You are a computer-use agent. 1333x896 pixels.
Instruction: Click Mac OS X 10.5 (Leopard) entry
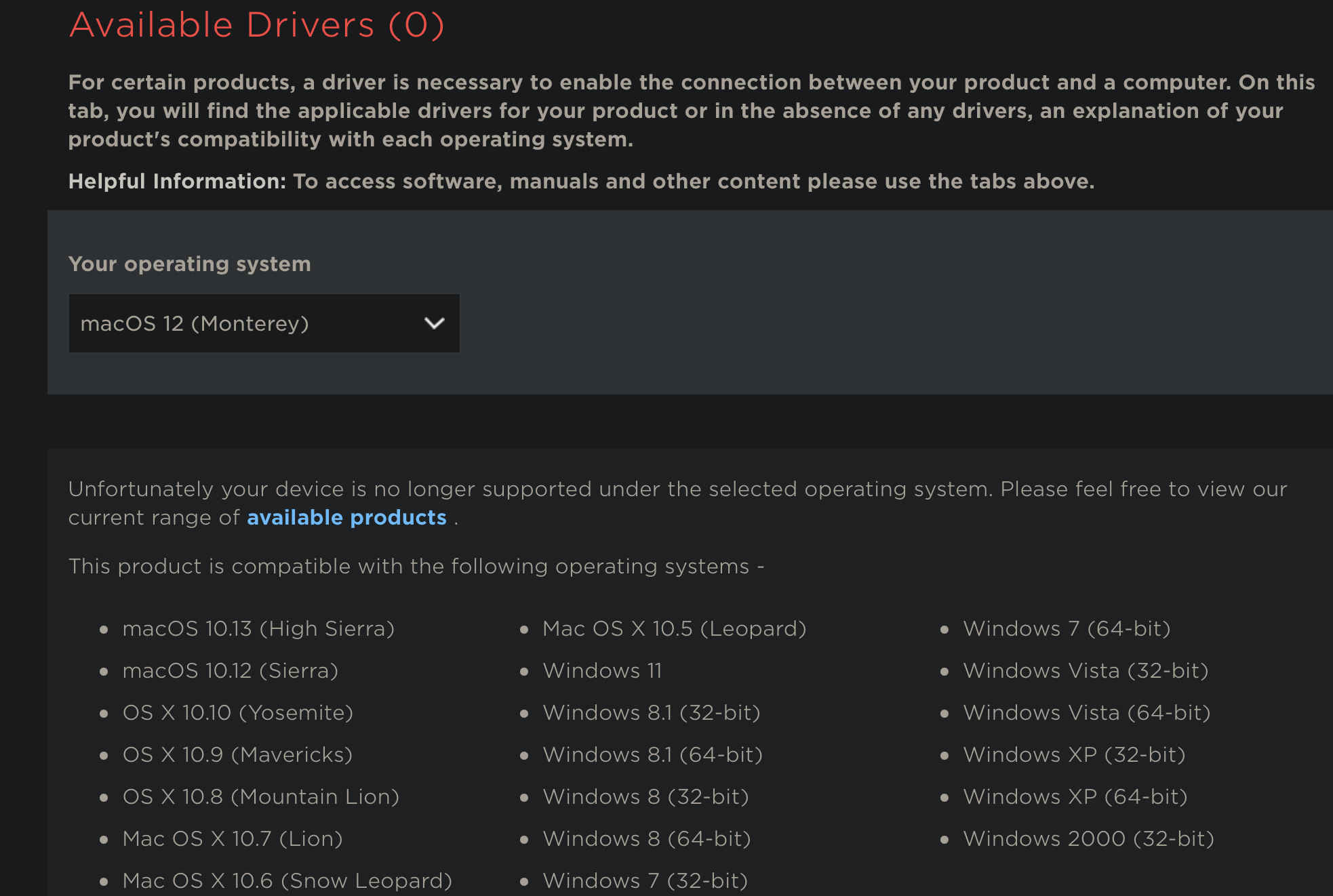click(674, 629)
